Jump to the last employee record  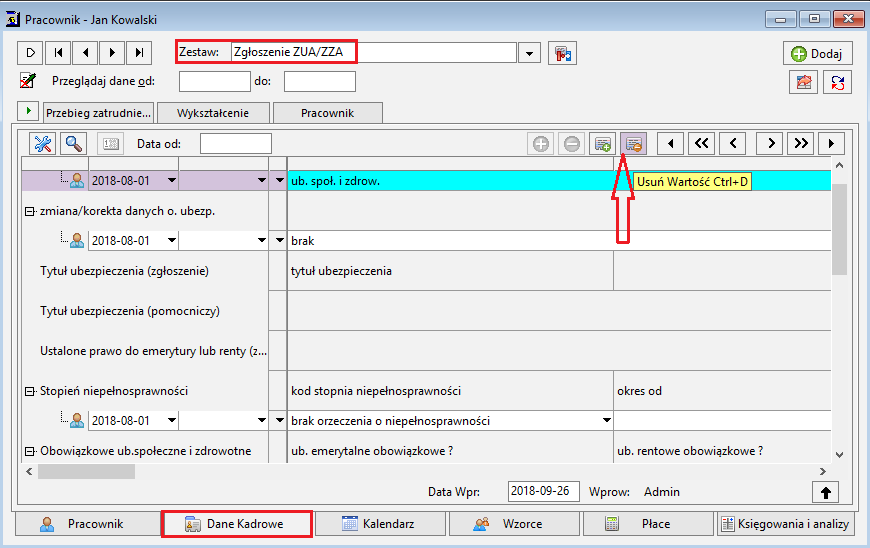(x=139, y=53)
